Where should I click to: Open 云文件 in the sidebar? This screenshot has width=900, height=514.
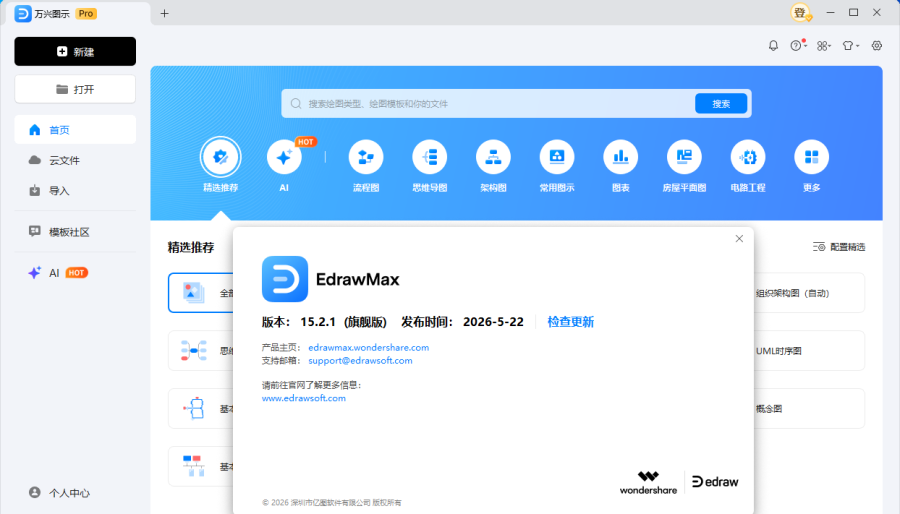coord(75,160)
